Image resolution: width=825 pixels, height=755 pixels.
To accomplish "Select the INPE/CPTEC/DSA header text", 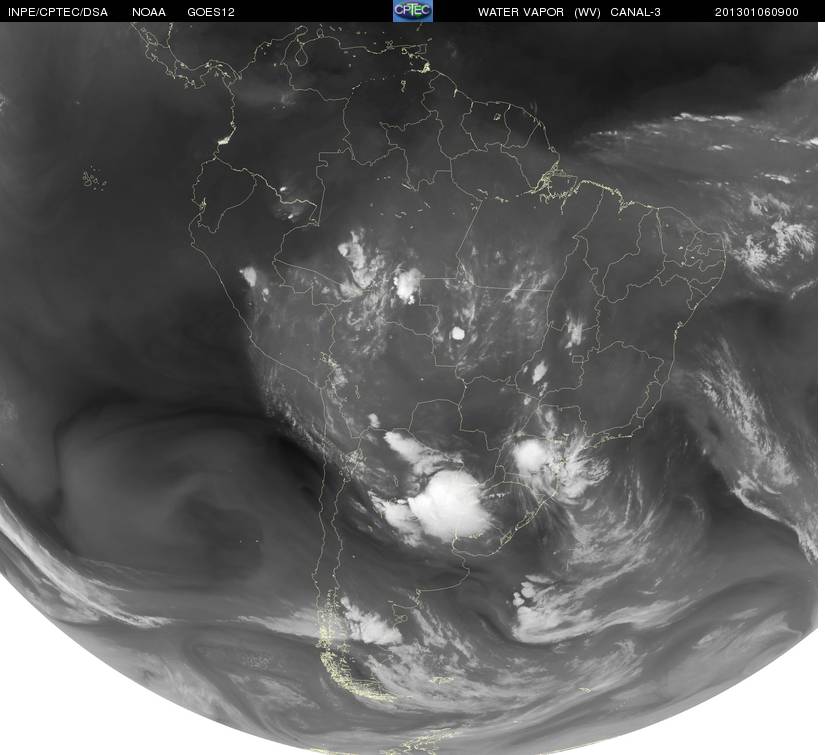I will (x=58, y=12).
